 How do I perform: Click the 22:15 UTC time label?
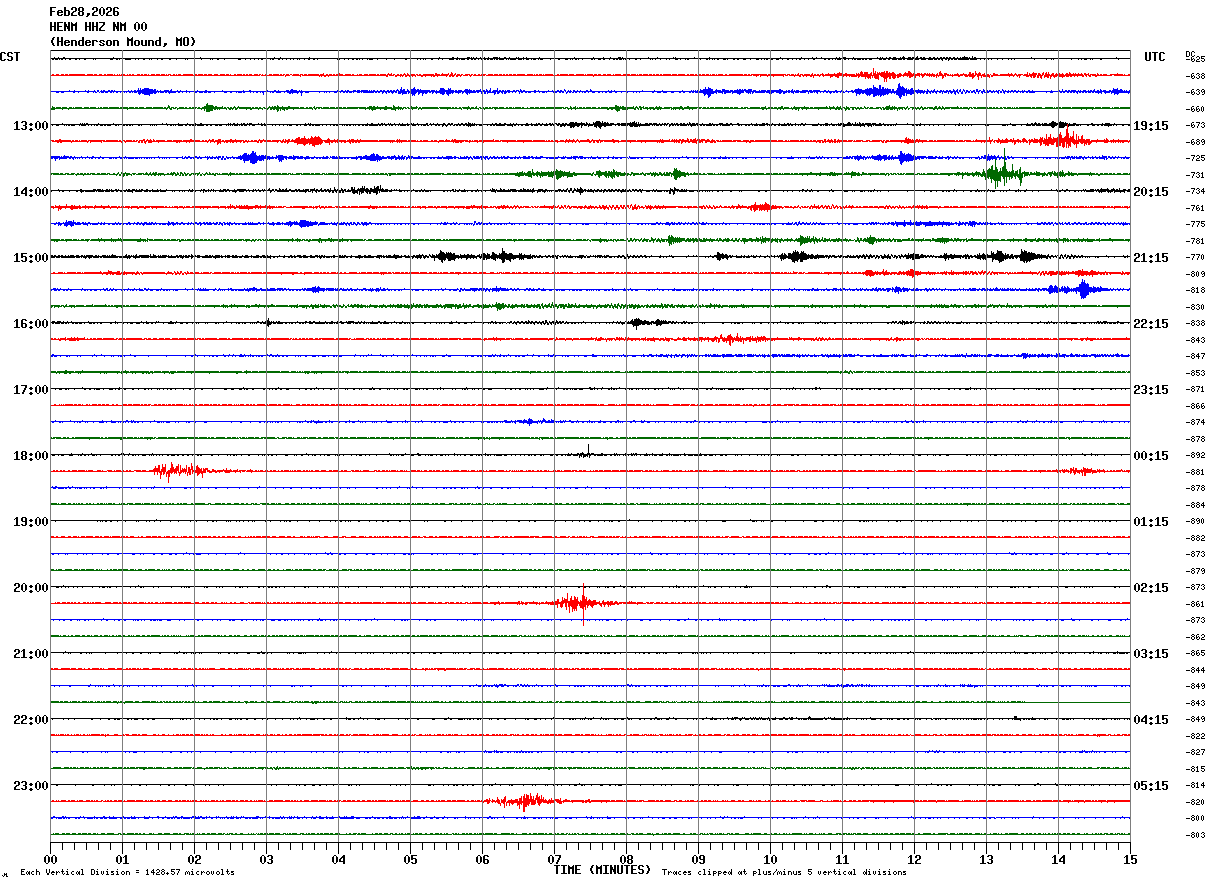click(x=1151, y=324)
